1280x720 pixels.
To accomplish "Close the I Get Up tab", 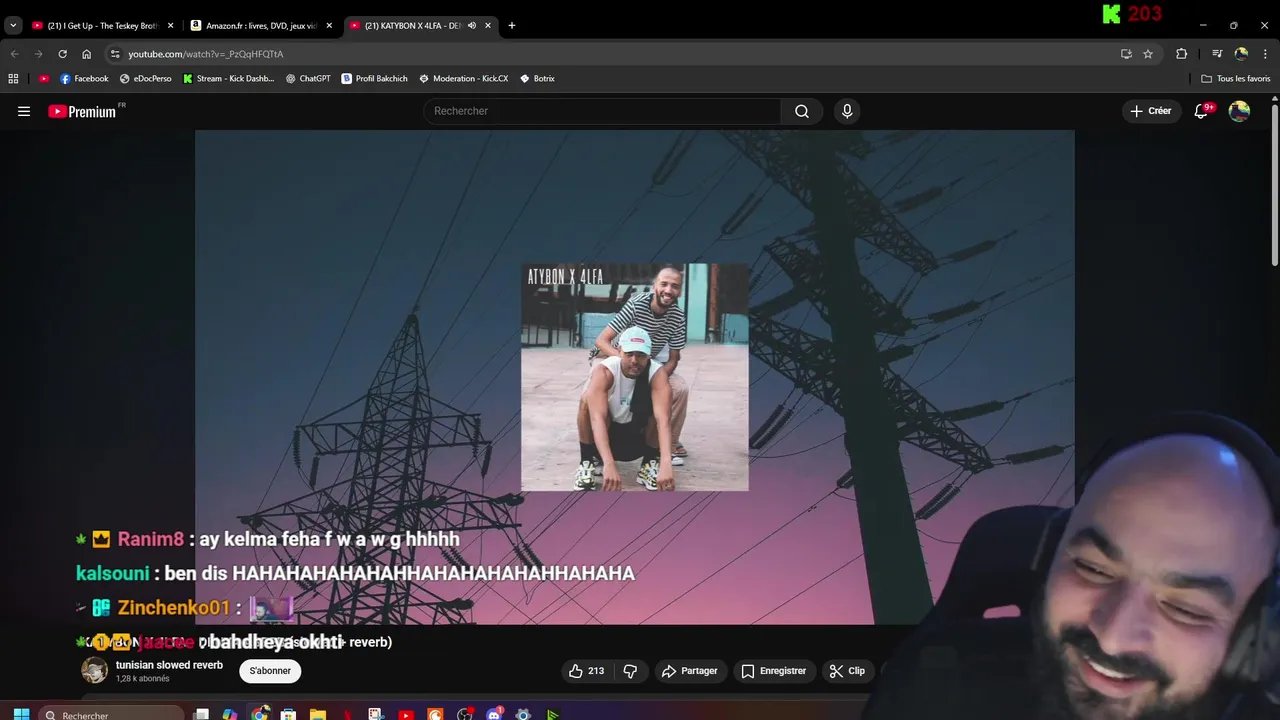I will 170,25.
